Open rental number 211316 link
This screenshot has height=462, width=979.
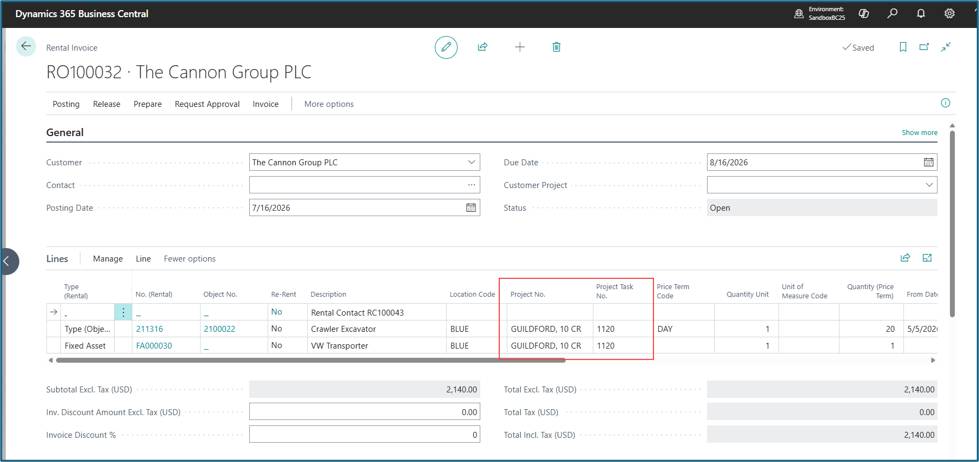coord(149,328)
